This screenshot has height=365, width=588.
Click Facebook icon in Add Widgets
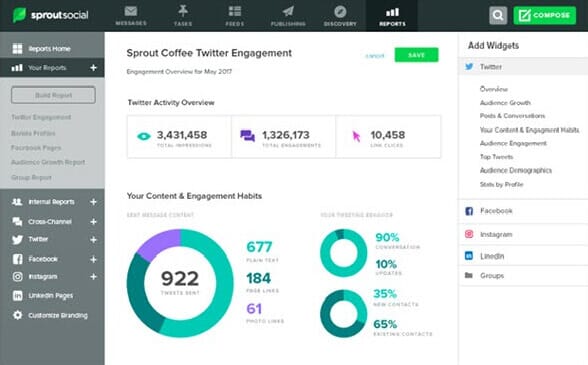(x=469, y=211)
